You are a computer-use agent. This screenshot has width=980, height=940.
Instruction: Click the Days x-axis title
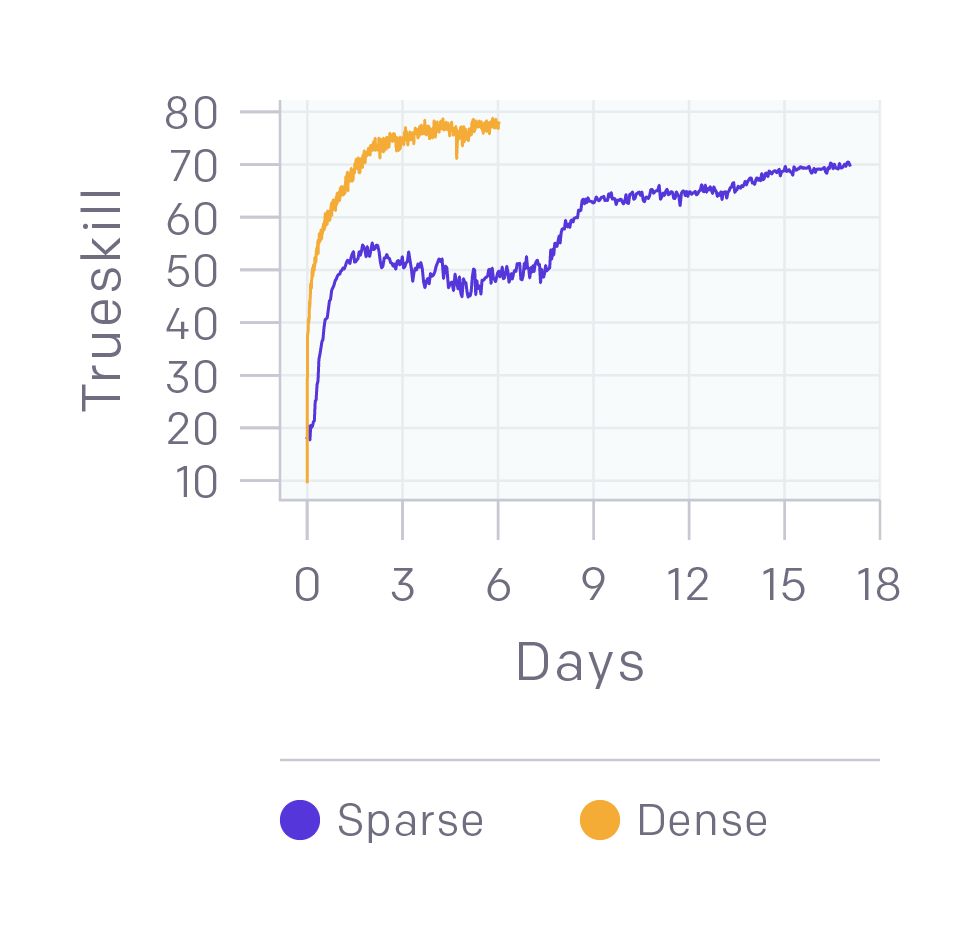click(x=580, y=662)
